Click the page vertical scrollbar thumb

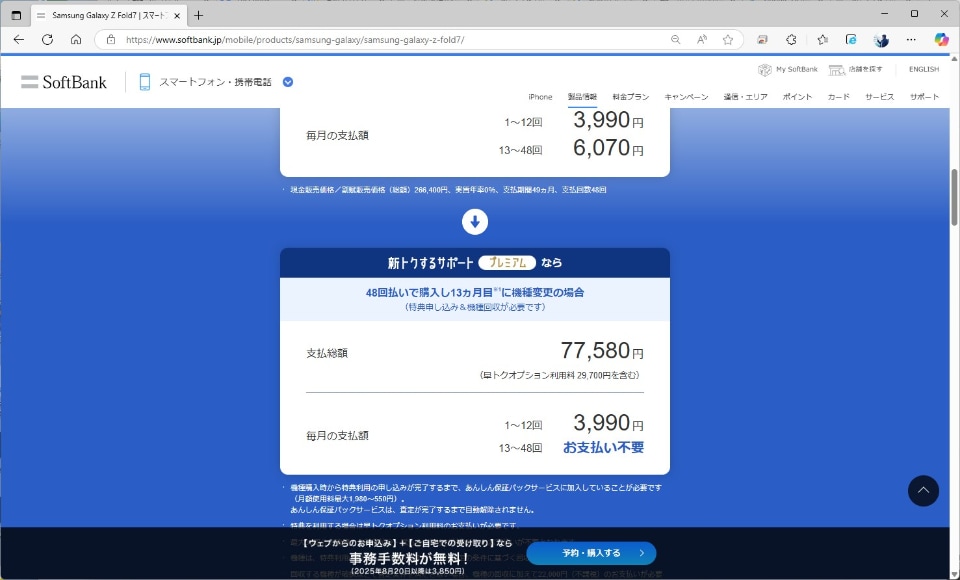point(954,196)
